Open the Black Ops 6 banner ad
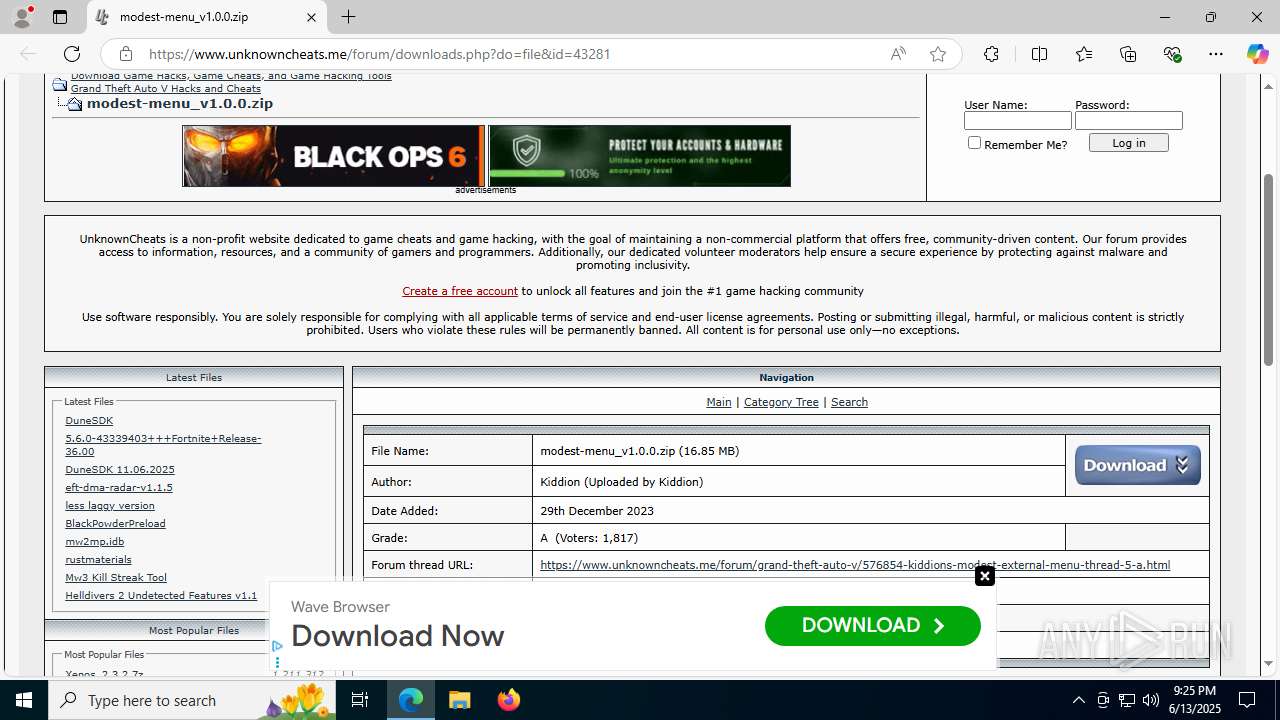The image size is (1280, 720). (x=333, y=156)
